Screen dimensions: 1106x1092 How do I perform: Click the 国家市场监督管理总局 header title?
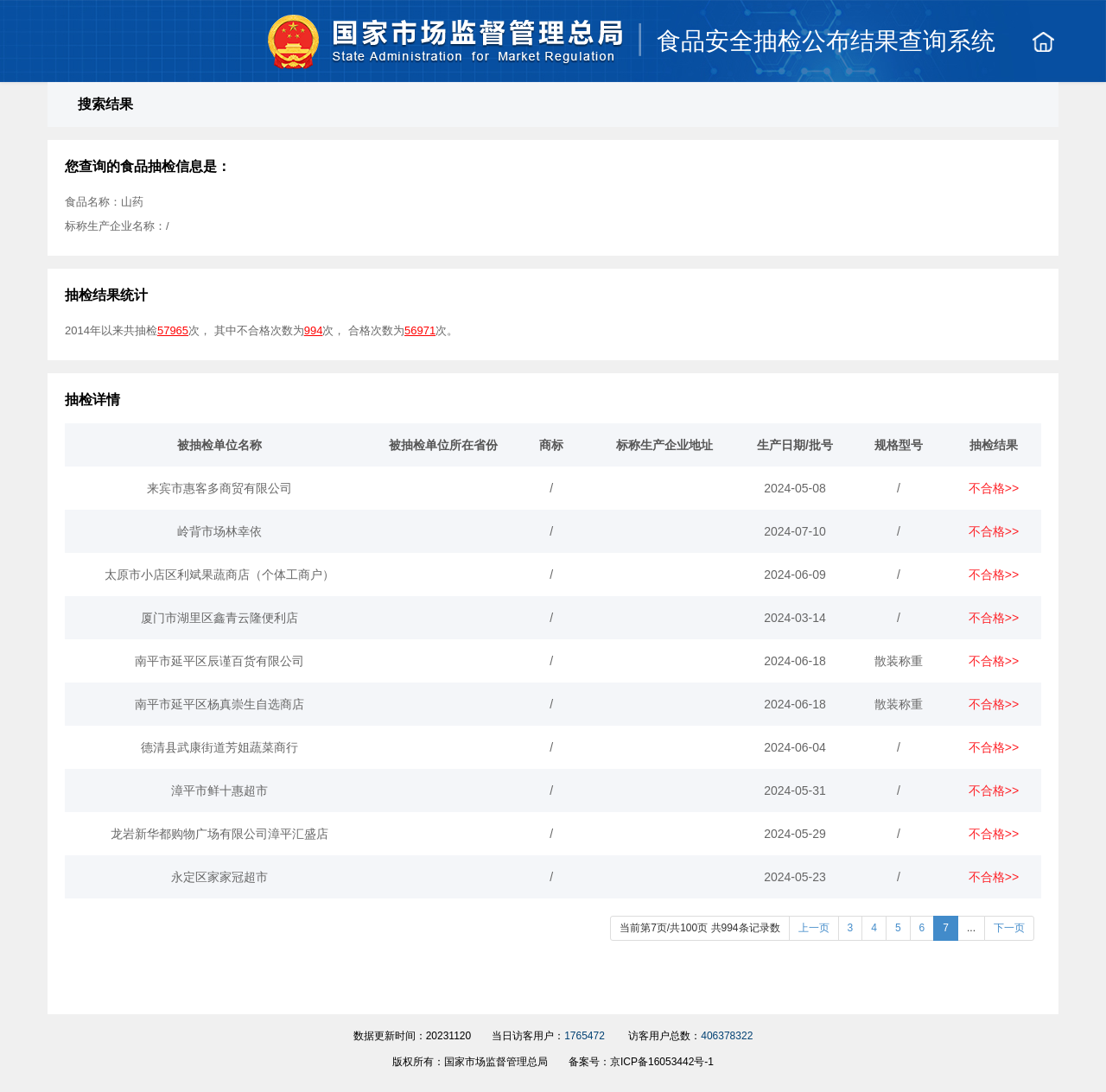point(477,33)
